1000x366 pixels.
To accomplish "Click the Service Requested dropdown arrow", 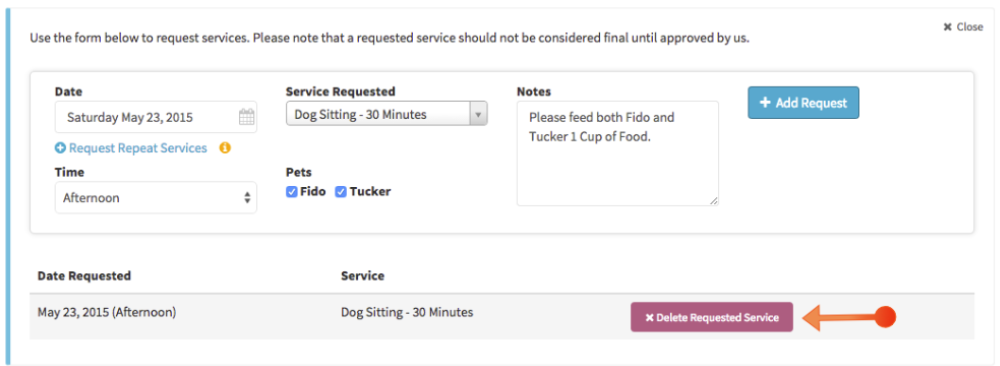I will click(478, 115).
